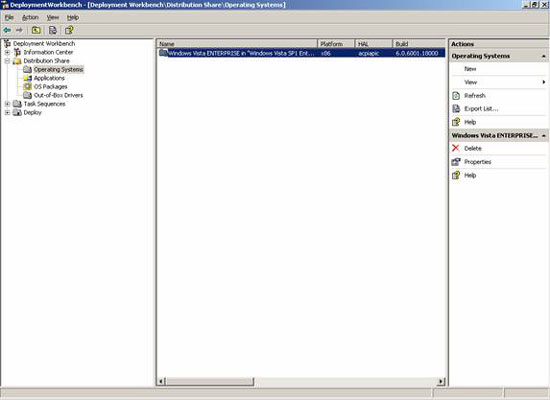550x400 pixels.
Task: Collapse the Operating Systems actions section
Action: (x=544, y=56)
